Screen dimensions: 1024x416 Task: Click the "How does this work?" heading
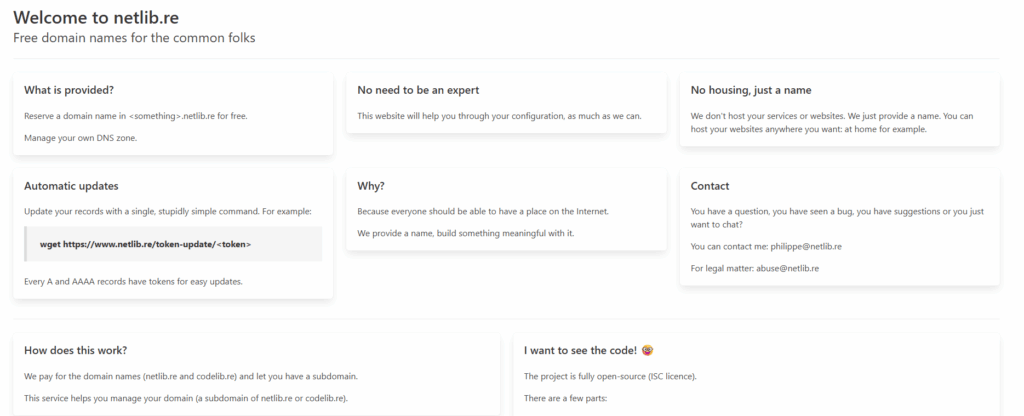75,350
